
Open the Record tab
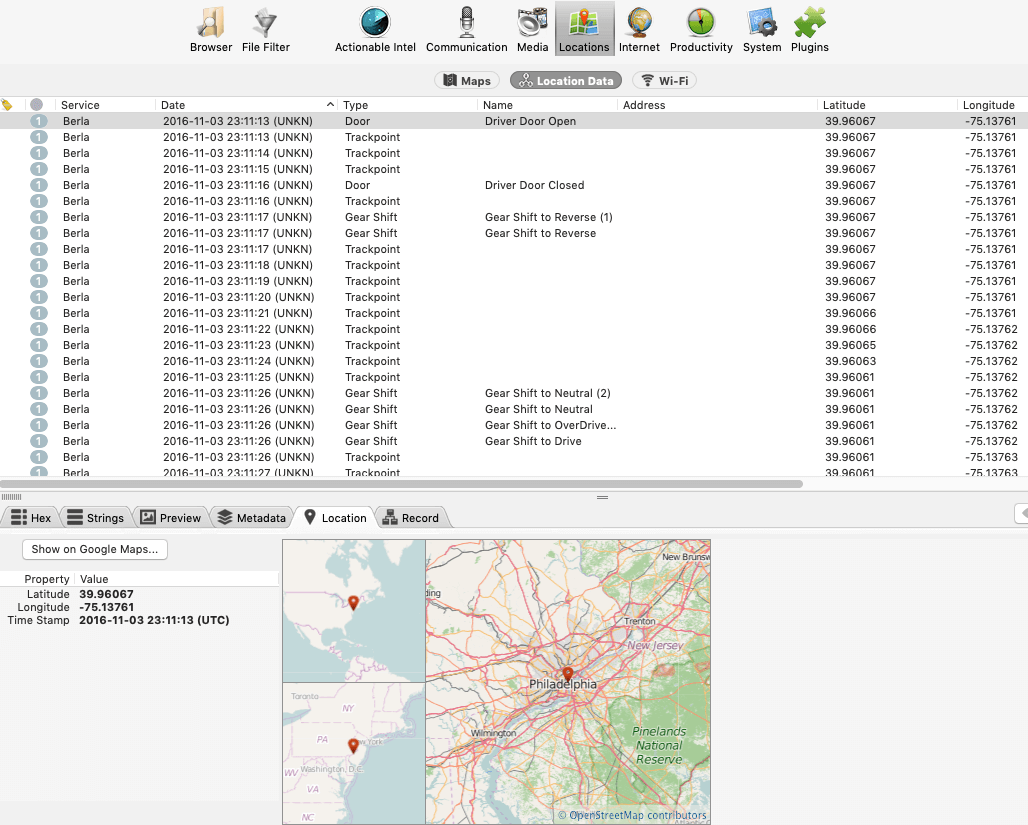click(x=412, y=517)
